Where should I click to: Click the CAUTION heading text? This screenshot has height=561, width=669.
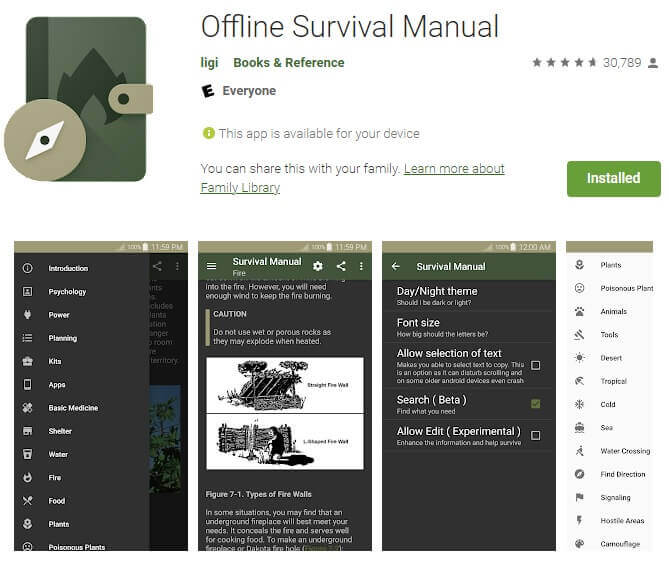(x=230, y=314)
